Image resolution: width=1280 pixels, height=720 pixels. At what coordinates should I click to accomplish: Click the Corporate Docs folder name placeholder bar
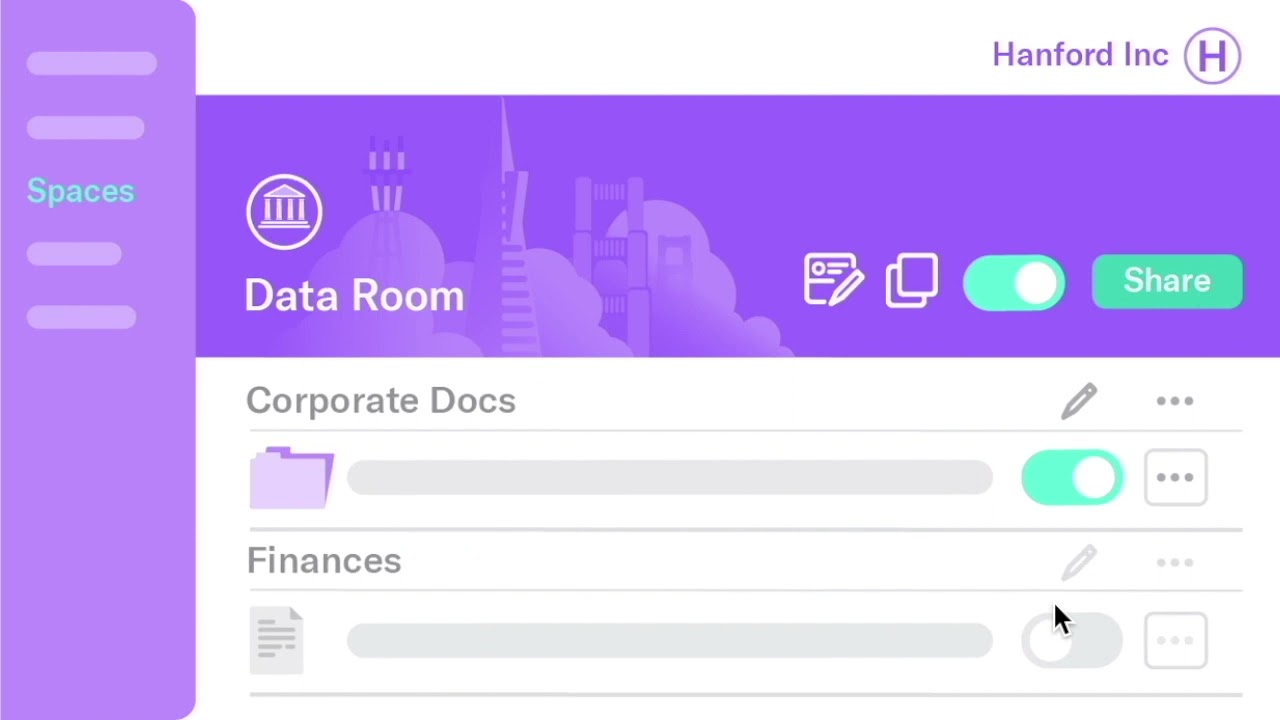click(x=669, y=478)
